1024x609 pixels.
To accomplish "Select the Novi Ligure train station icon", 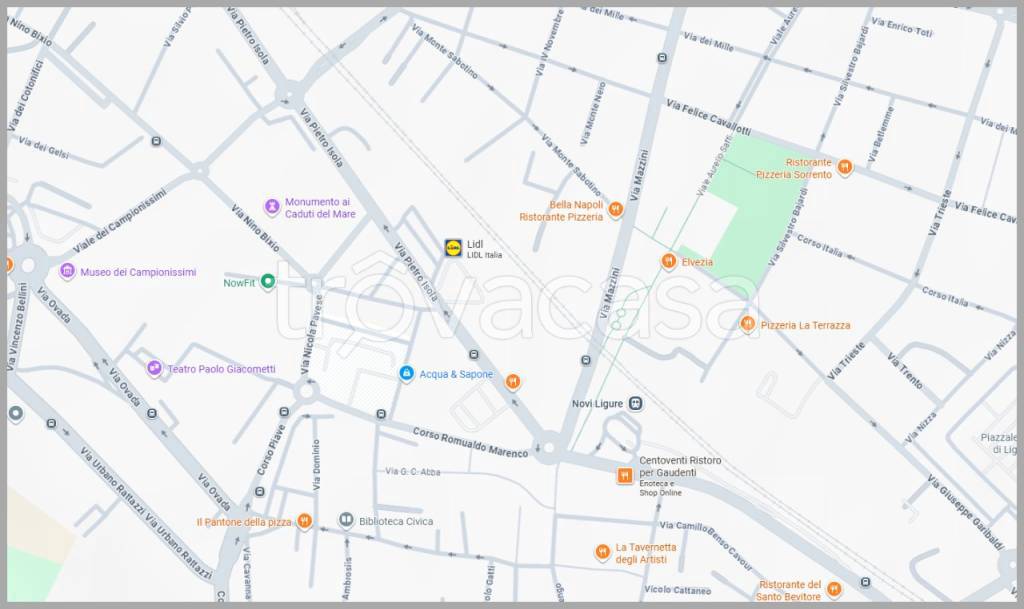I will coord(635,403).
